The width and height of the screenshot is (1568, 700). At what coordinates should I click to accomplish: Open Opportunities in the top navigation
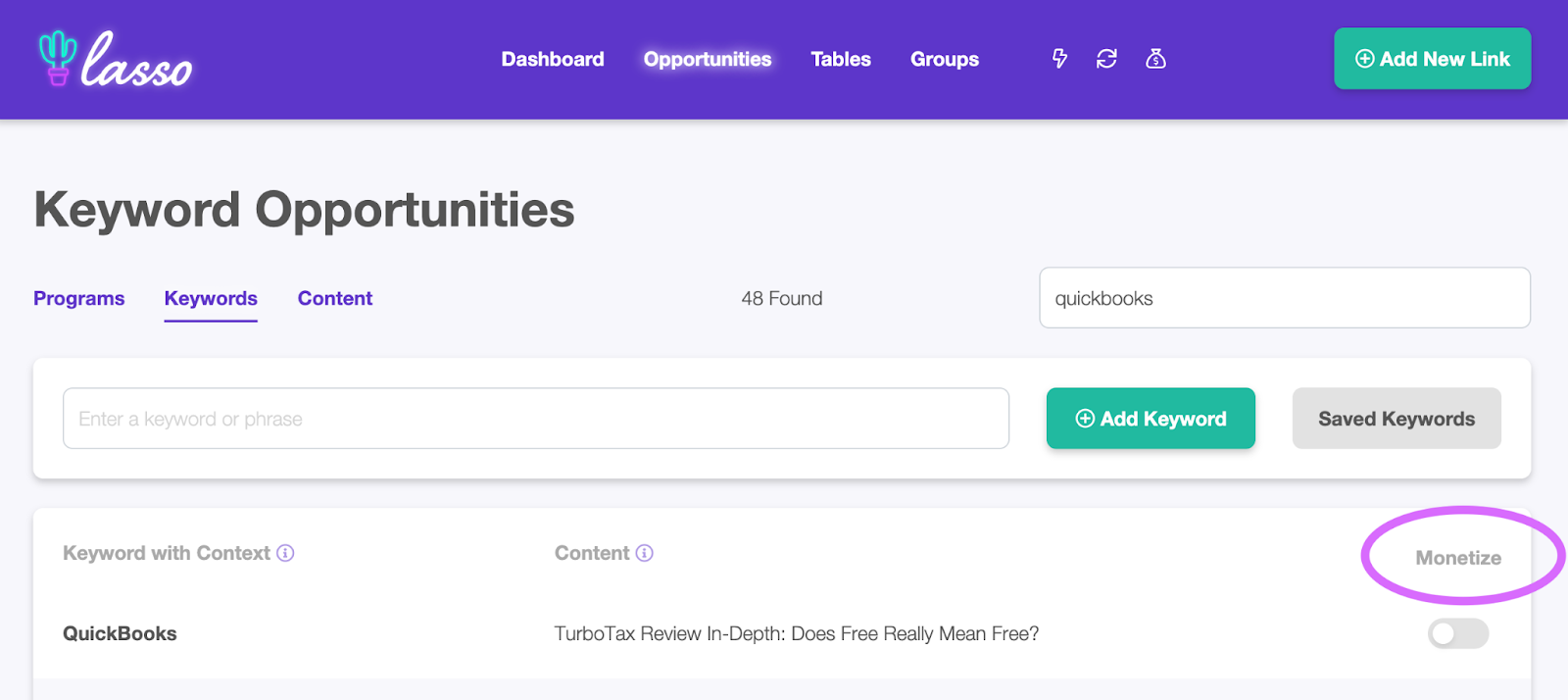point(708,59)
